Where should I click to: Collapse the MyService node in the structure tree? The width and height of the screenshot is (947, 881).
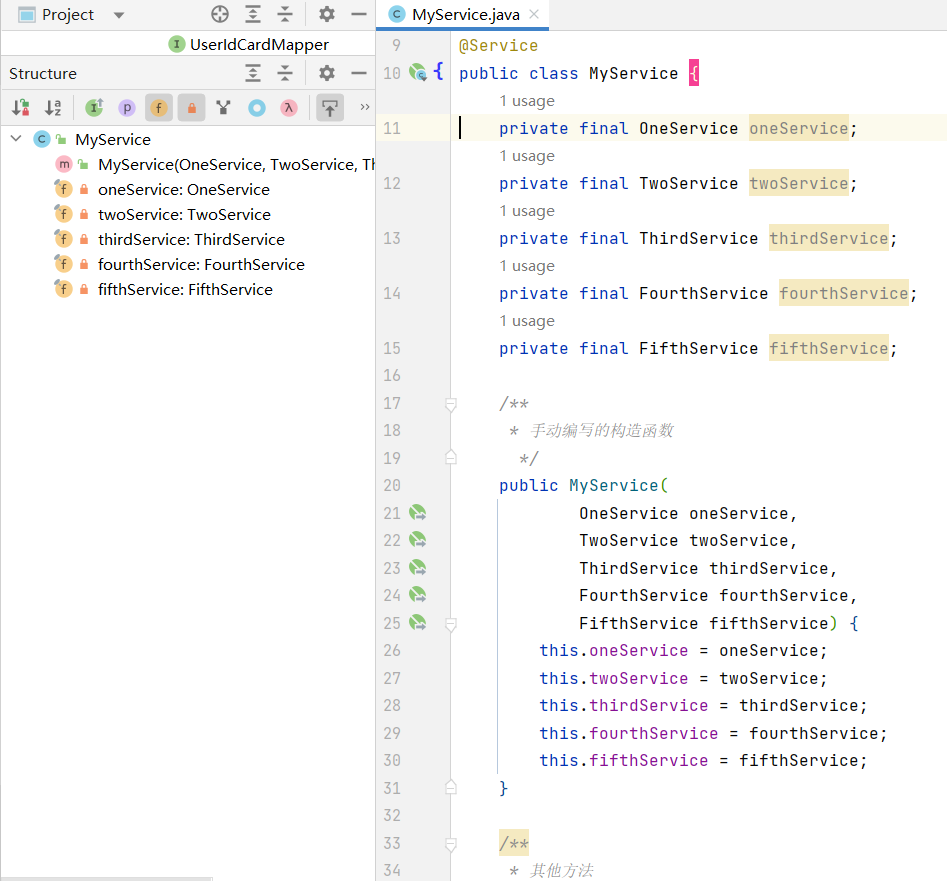[16, 139]
